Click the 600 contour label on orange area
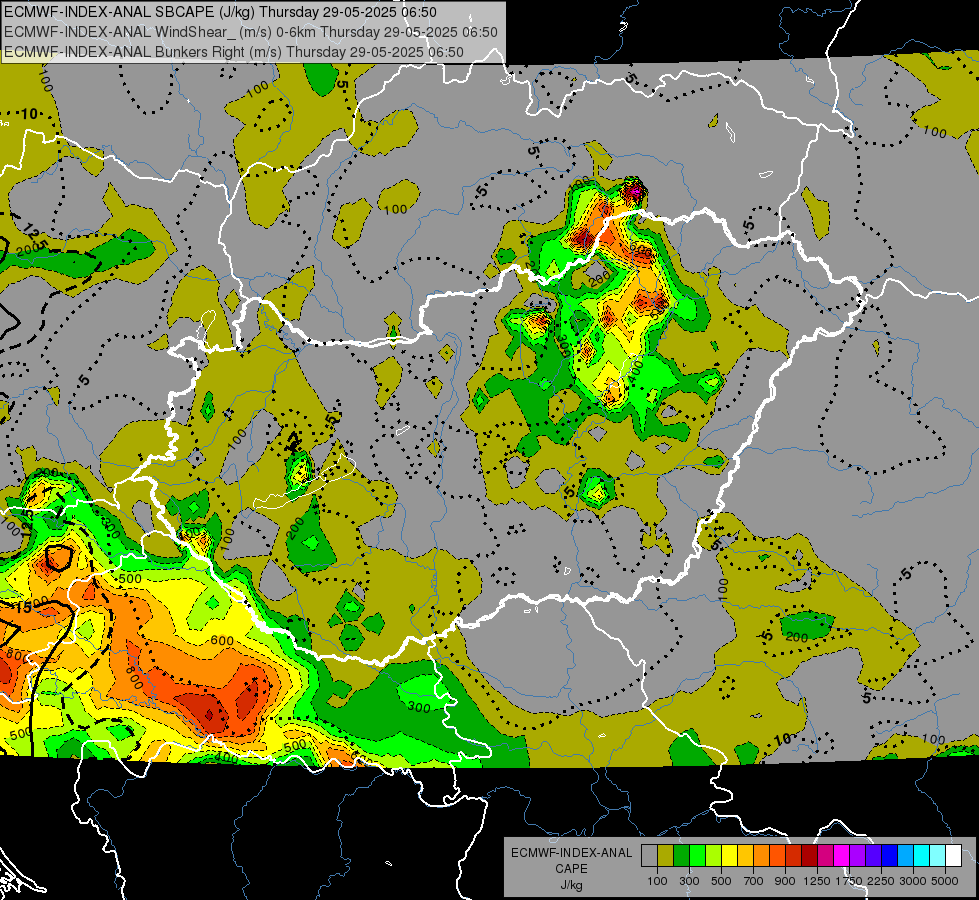The width and height of the screenshot is (979, 900). click(x=222, y=640)
